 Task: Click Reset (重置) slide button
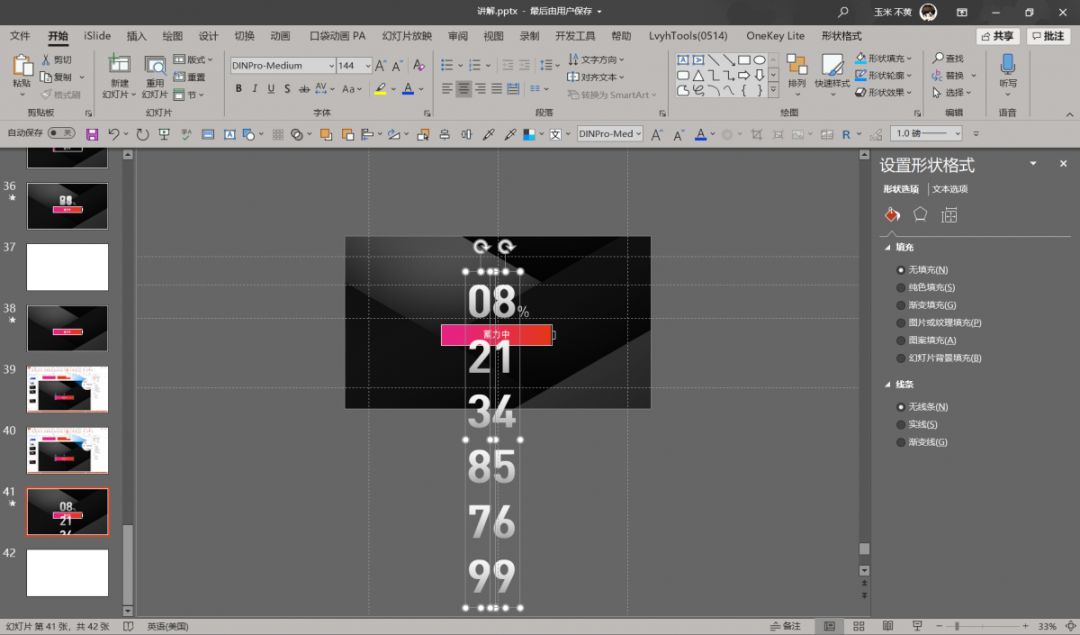(x=189, y=77)
